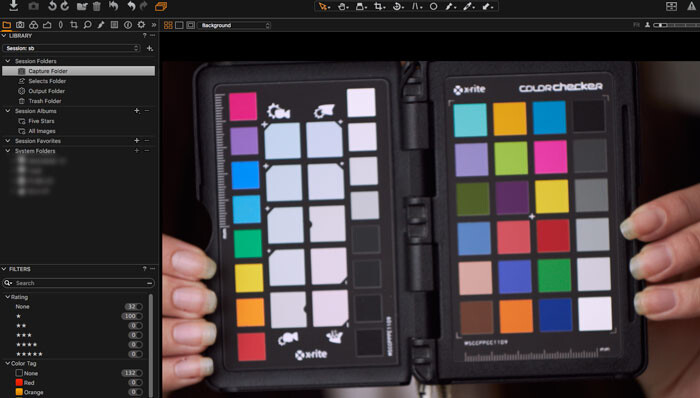Screen dimensions: 700x398
Task: Toggle the orange Copy Variants icon
Action: point(161,6)
